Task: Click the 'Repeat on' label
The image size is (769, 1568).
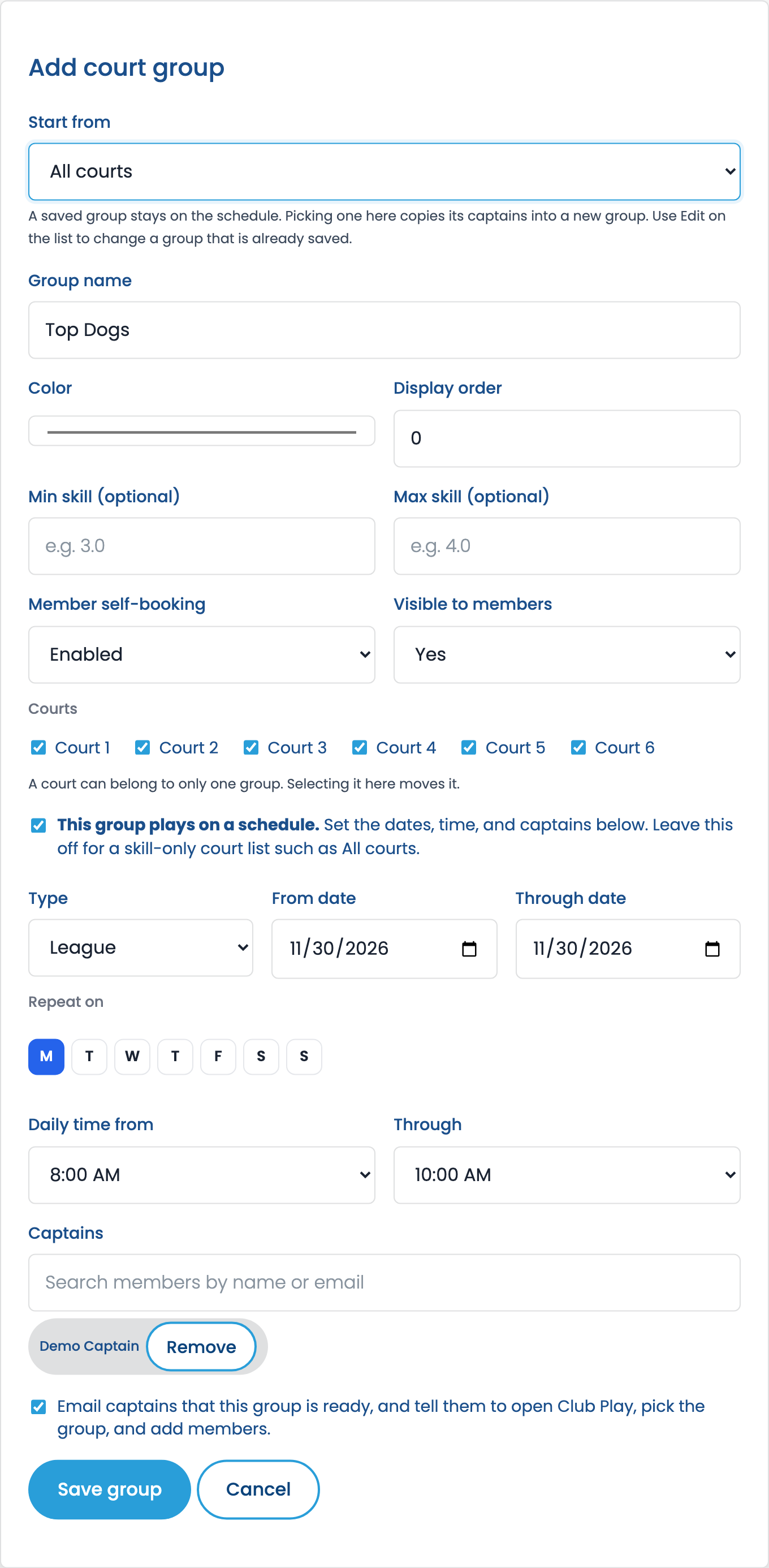Action: (66, 1002)
